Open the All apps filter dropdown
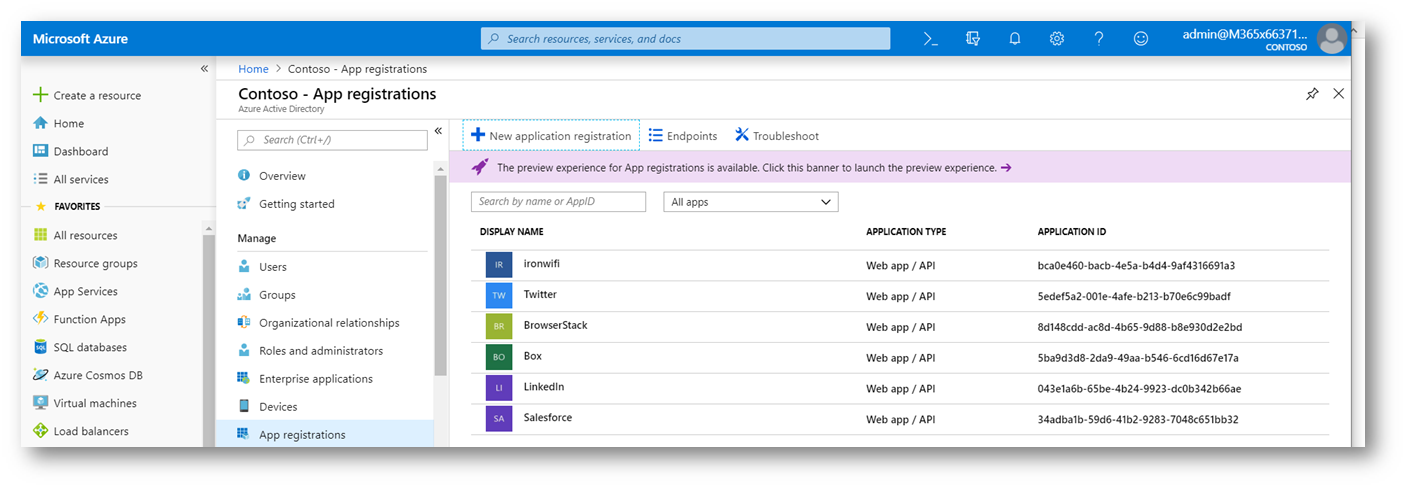The width and height of the screenshot is (1407, 489). pyautogui.click(x=751, y=202)
